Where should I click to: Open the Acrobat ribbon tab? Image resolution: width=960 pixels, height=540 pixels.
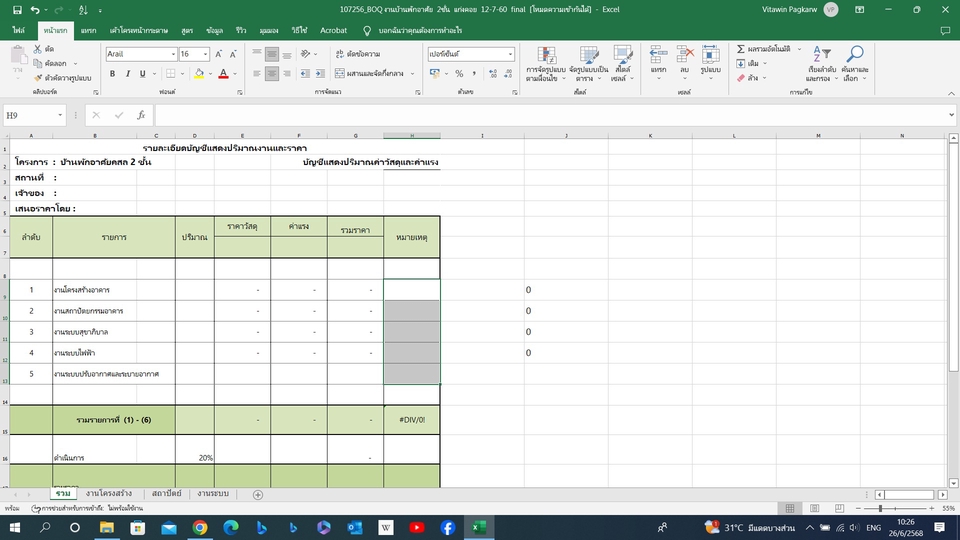333,31
